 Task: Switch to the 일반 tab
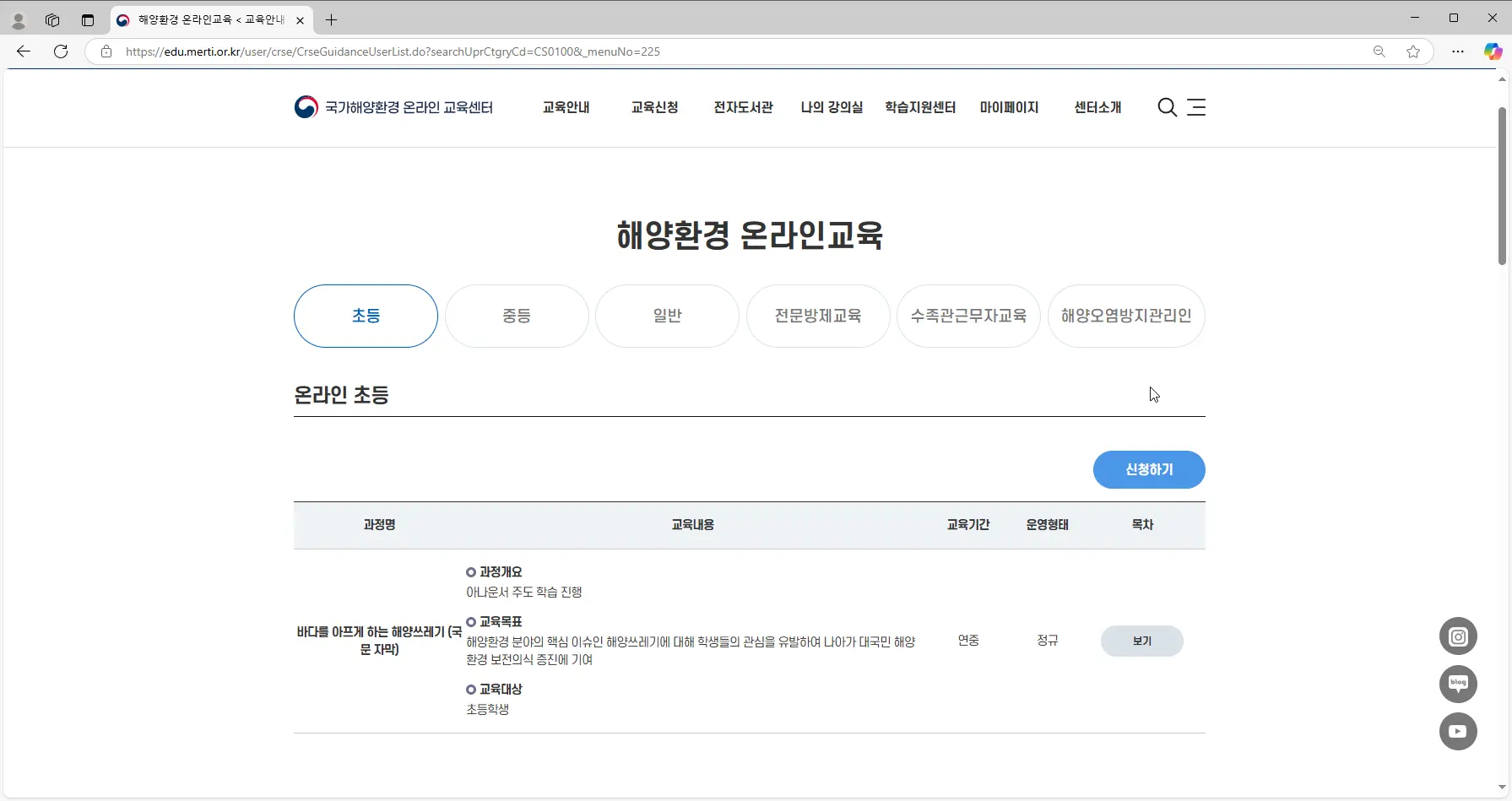[666, 316]
